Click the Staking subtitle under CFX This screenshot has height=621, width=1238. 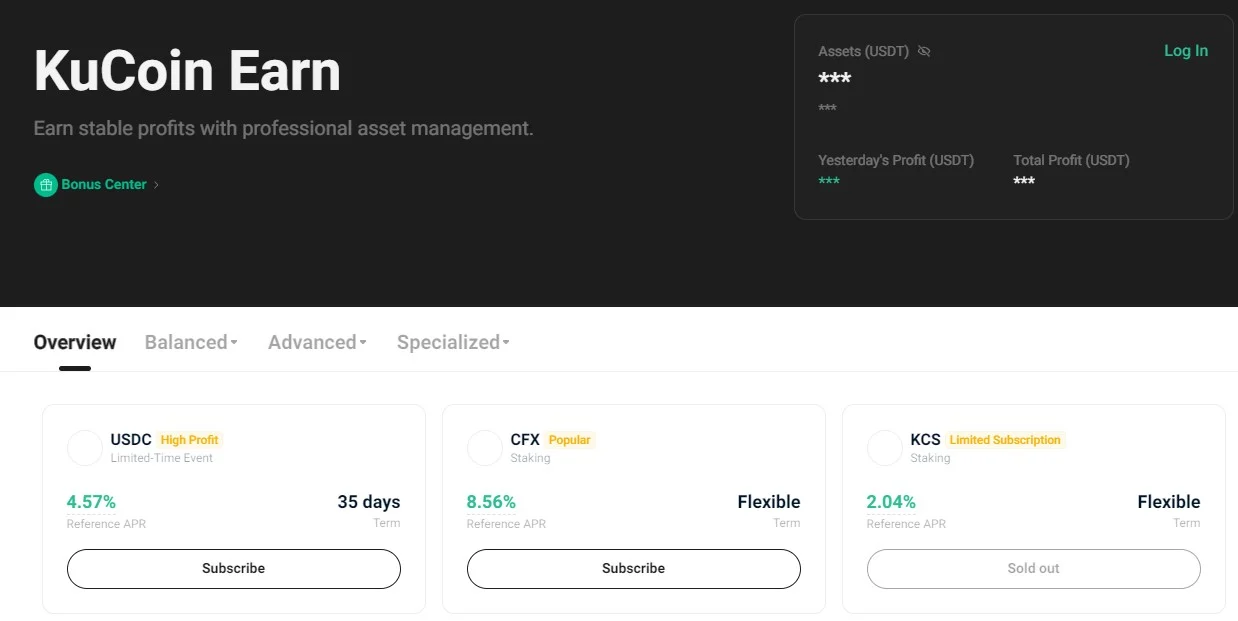(x=530, y=458)
